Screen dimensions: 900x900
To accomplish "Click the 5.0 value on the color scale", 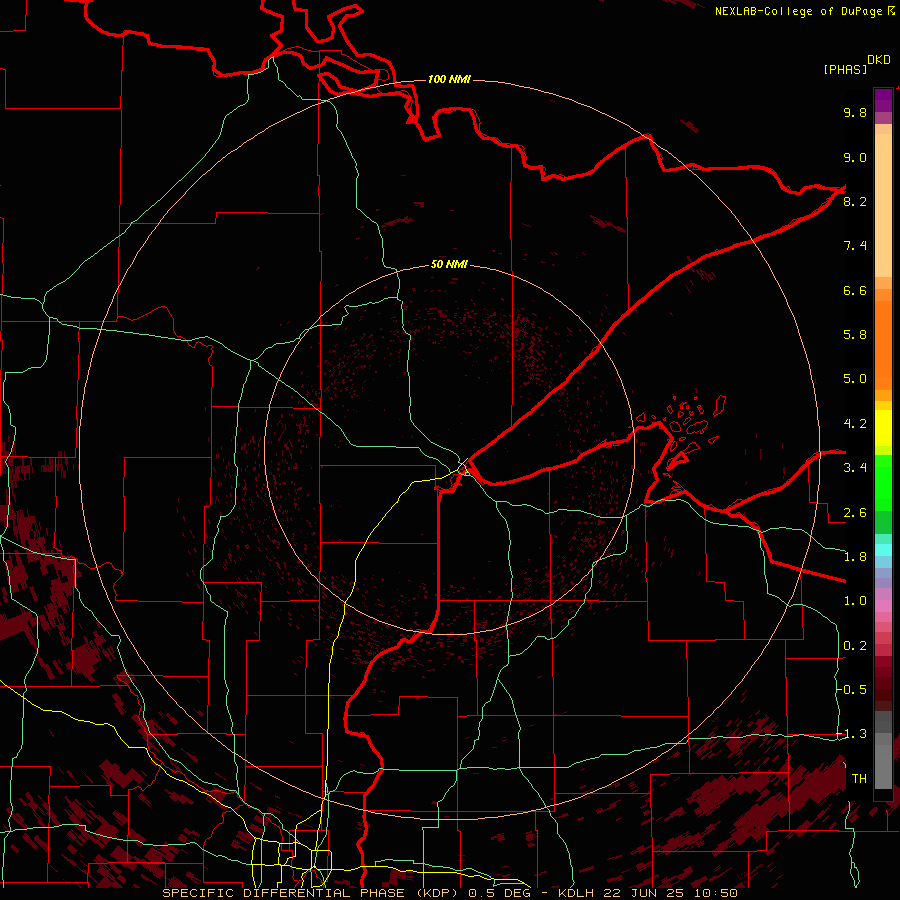I will click(855, 379).
